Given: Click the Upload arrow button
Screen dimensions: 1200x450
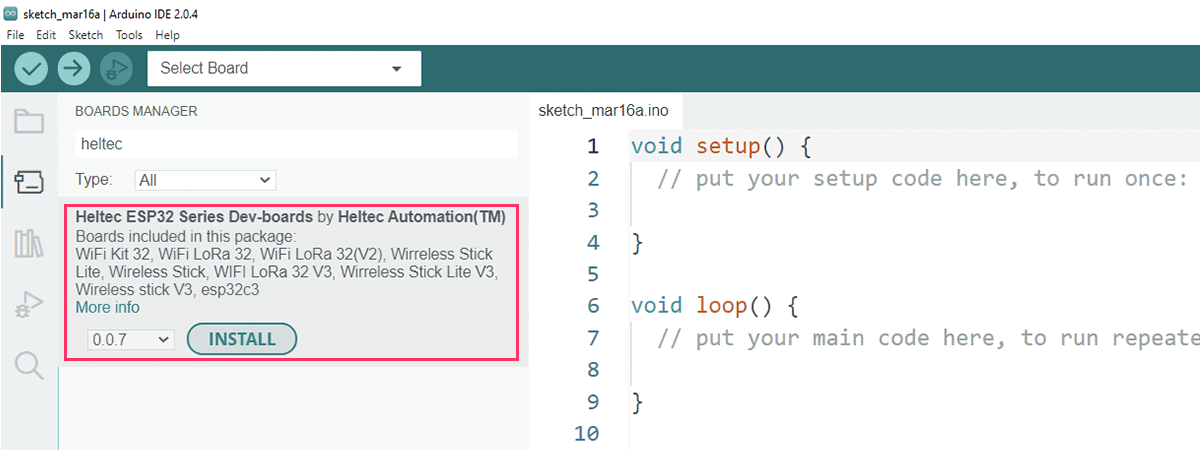Looking at the screenshot, I should pyautogui.click(x=74, y=68).
